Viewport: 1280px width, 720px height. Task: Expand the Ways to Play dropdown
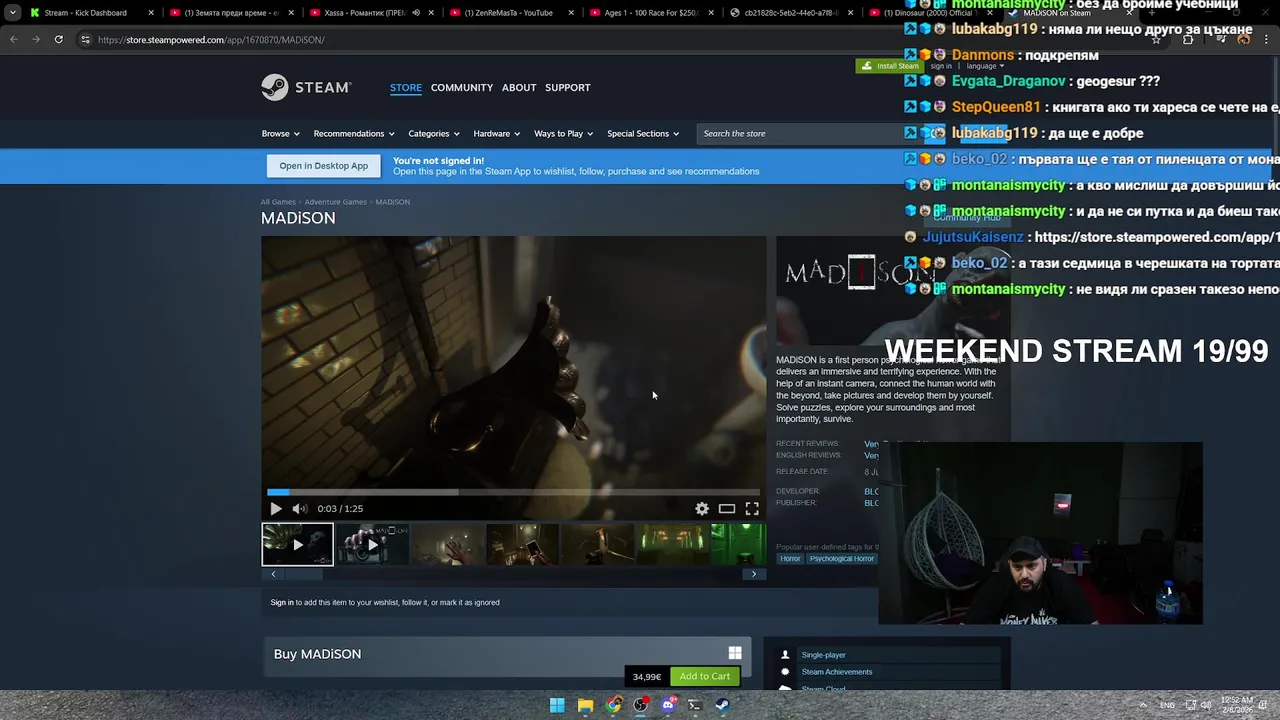tap(563, 133)
